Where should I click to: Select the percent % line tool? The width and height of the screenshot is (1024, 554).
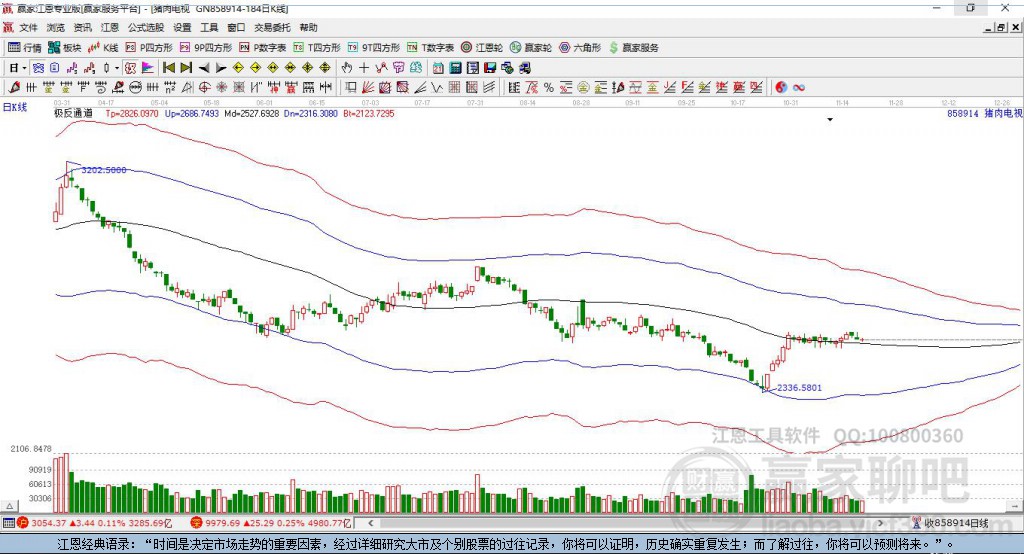tap(549, 87)
